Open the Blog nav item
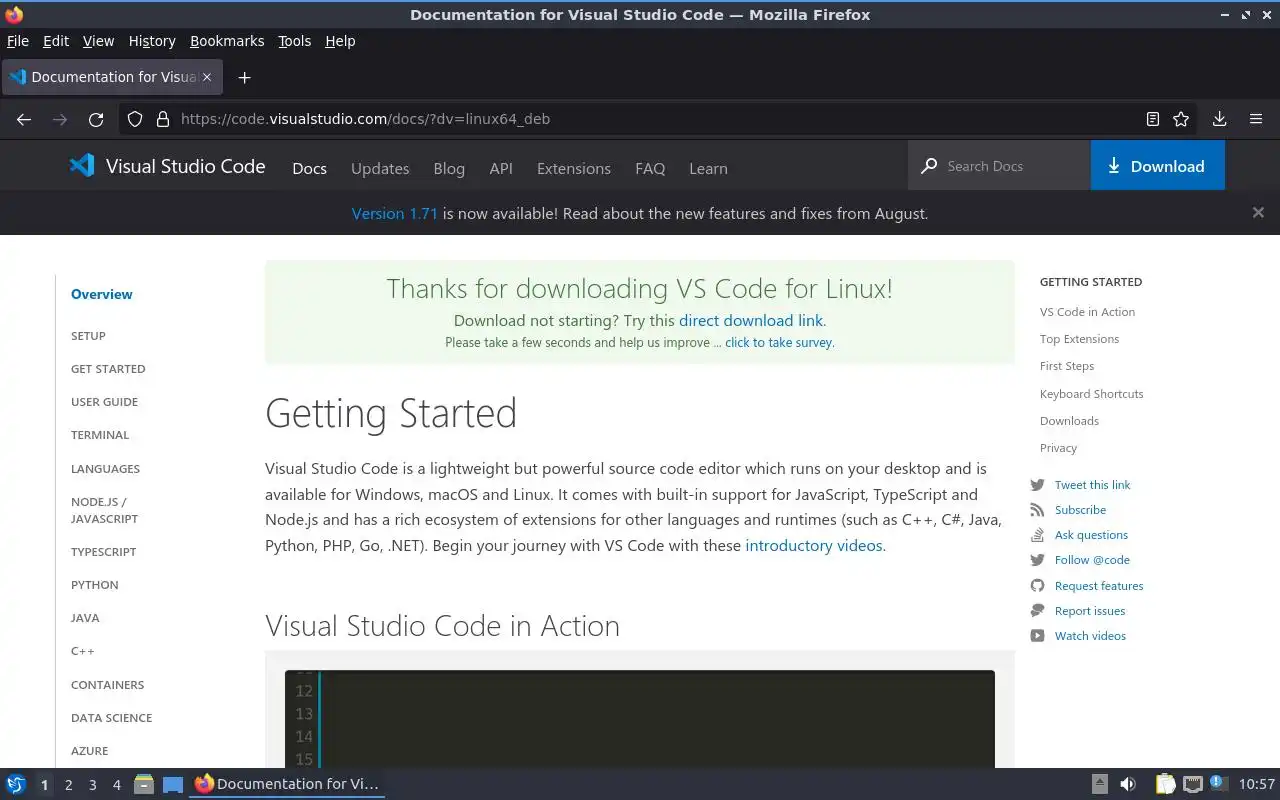Screen dimensions: 1280x800 (449, 168)
